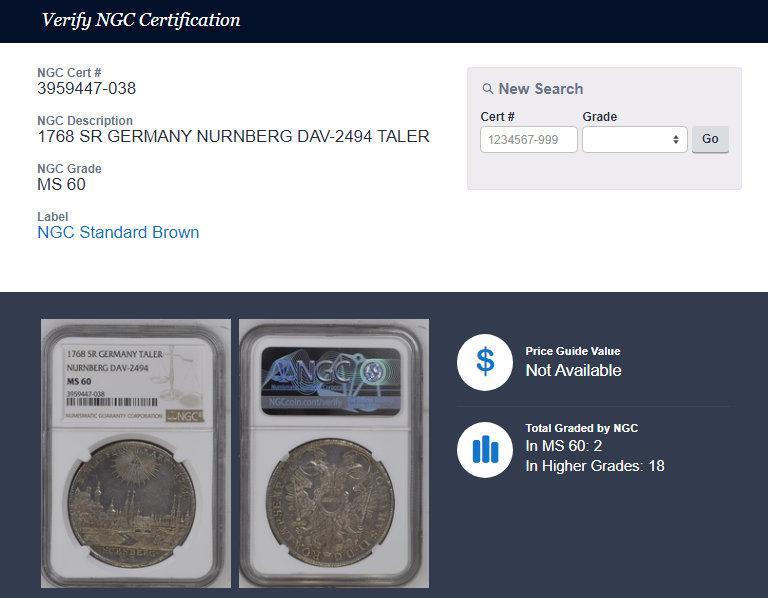Click the MS 60 grade value
The height and width of the screenshot is (598, 768).
pos(61,185)
